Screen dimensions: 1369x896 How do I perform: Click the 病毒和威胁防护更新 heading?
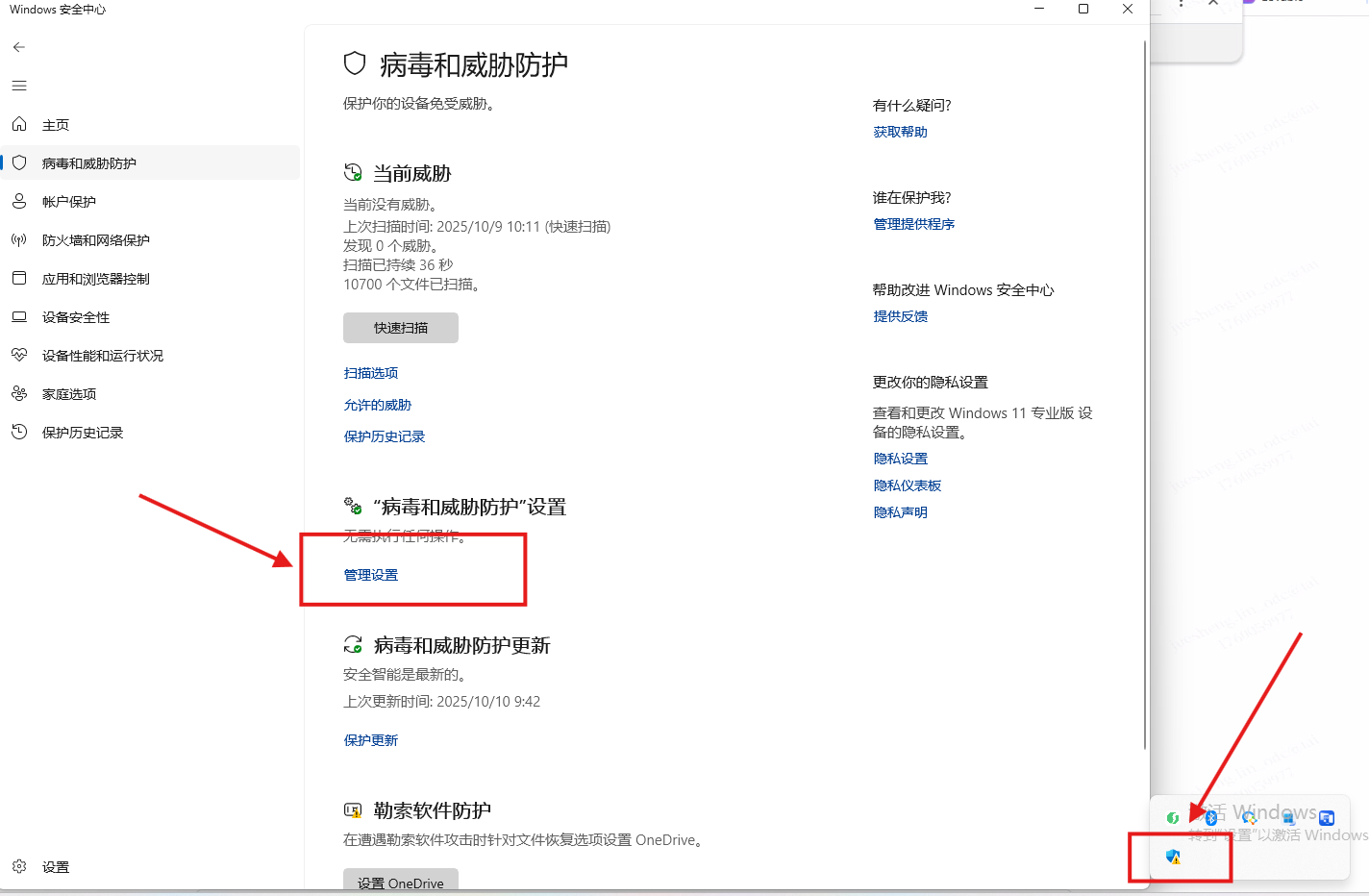(x=461, y=645)
